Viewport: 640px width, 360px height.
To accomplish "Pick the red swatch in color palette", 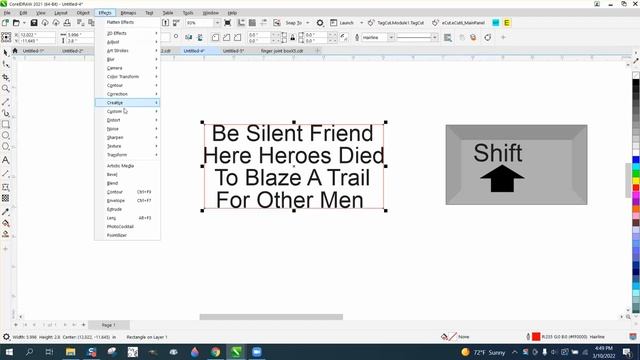I will pos(636,187).
